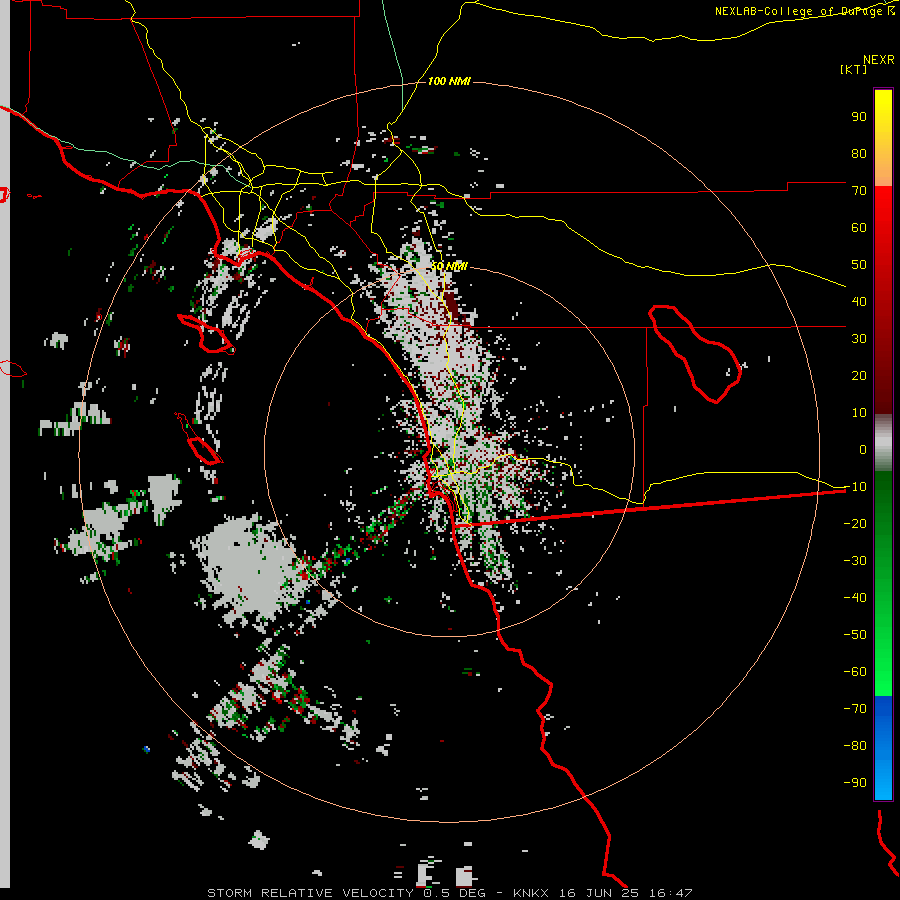The image size is (900, 900).
Task: Click the 10 value on velocity scale
Action: click(x=859, y=413)
